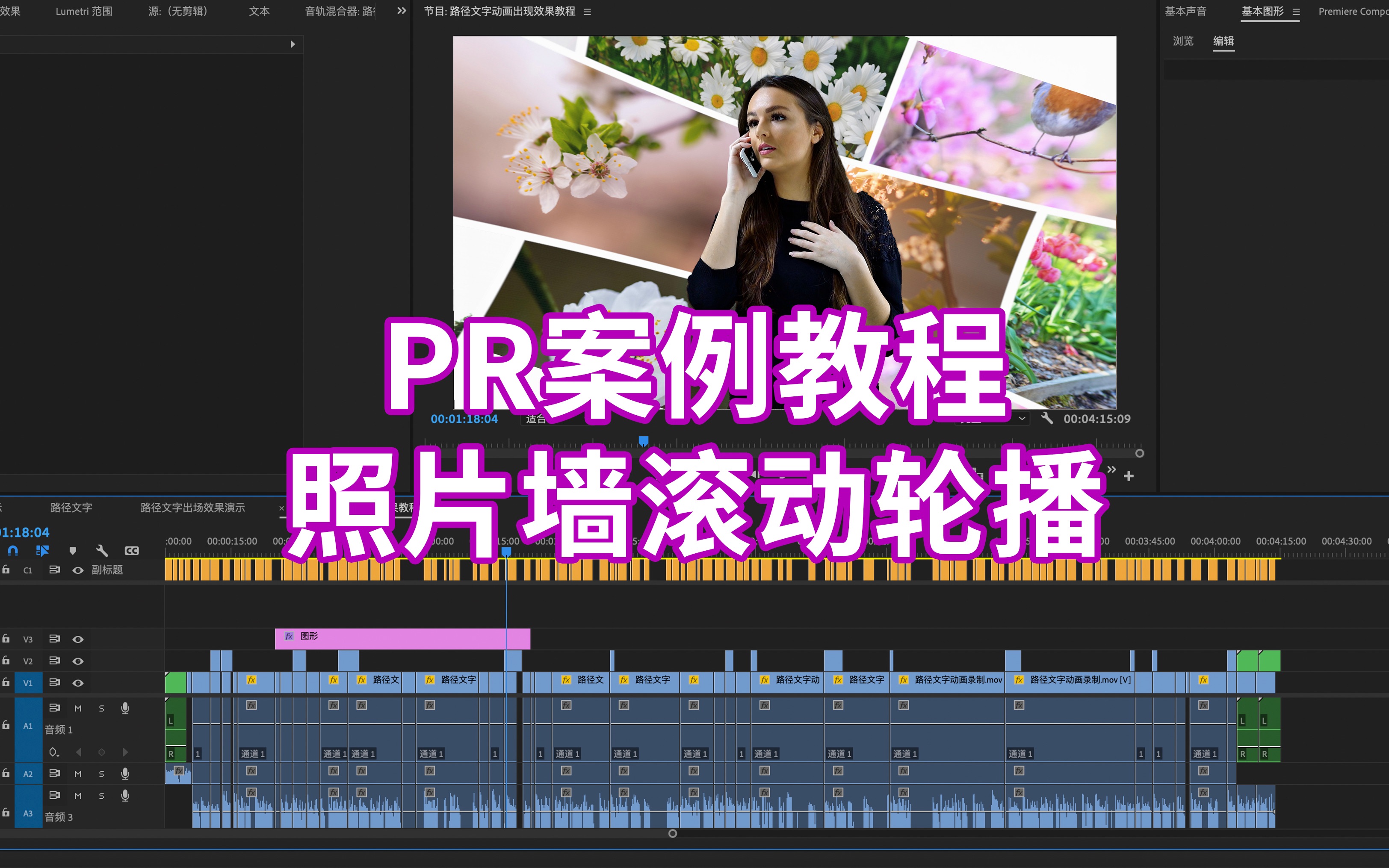Click the program monitor settings wrench icon
1389x868 pixels.
(1047, 419)
